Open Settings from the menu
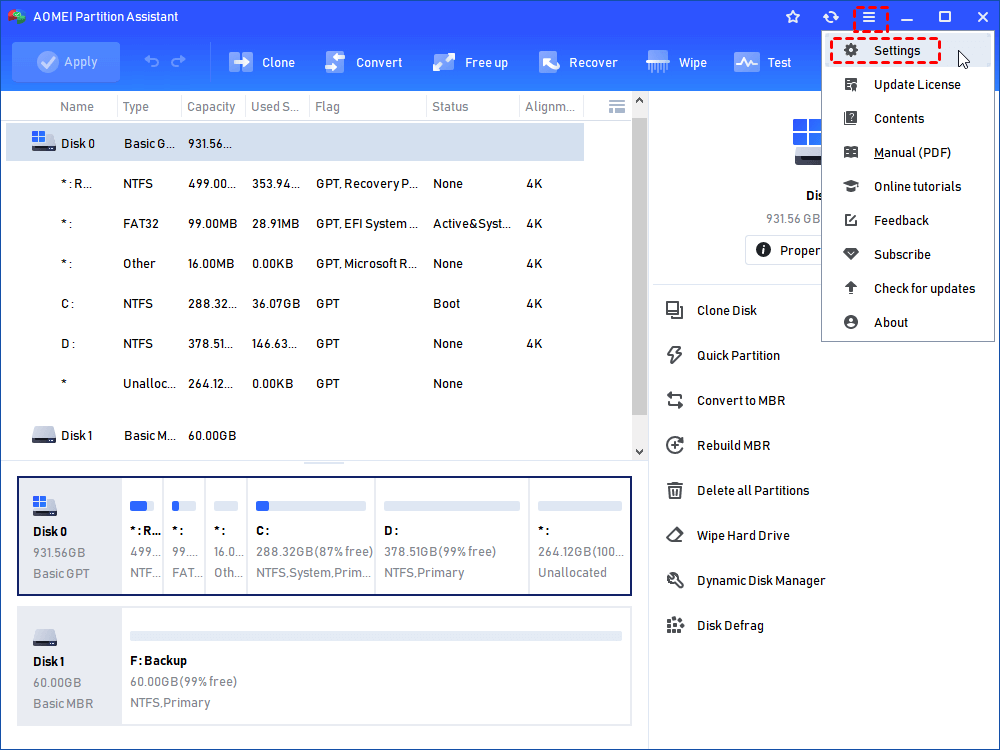The height and width of the screenshot is (750, 1000). (x=908, y=50)
